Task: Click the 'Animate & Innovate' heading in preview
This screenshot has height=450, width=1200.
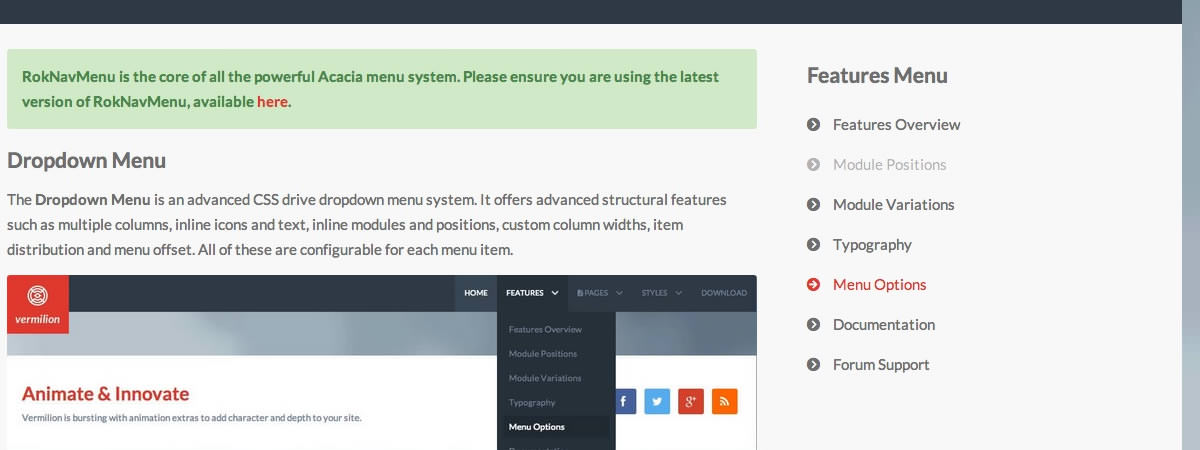Action: click(x=105, y=394)
